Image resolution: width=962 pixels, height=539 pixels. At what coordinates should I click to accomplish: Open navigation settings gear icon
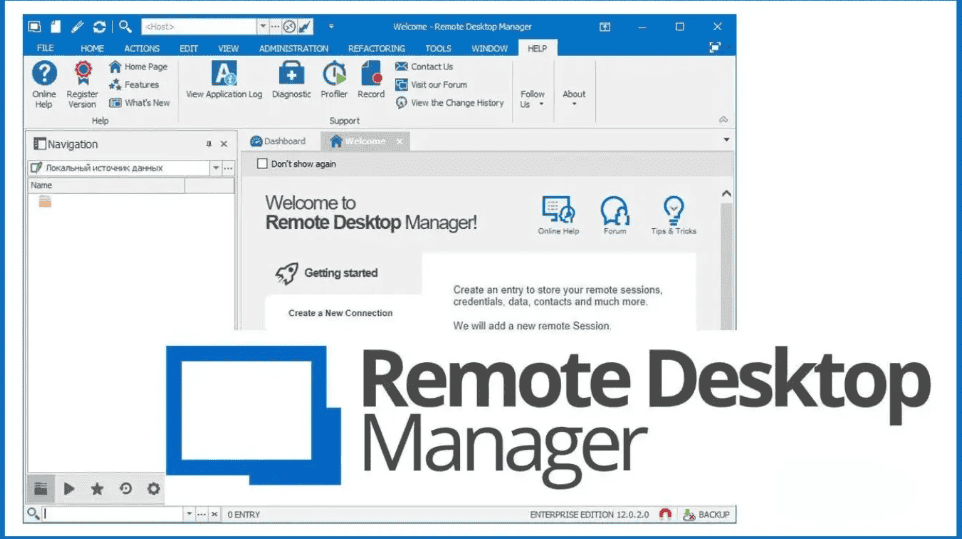153,489
